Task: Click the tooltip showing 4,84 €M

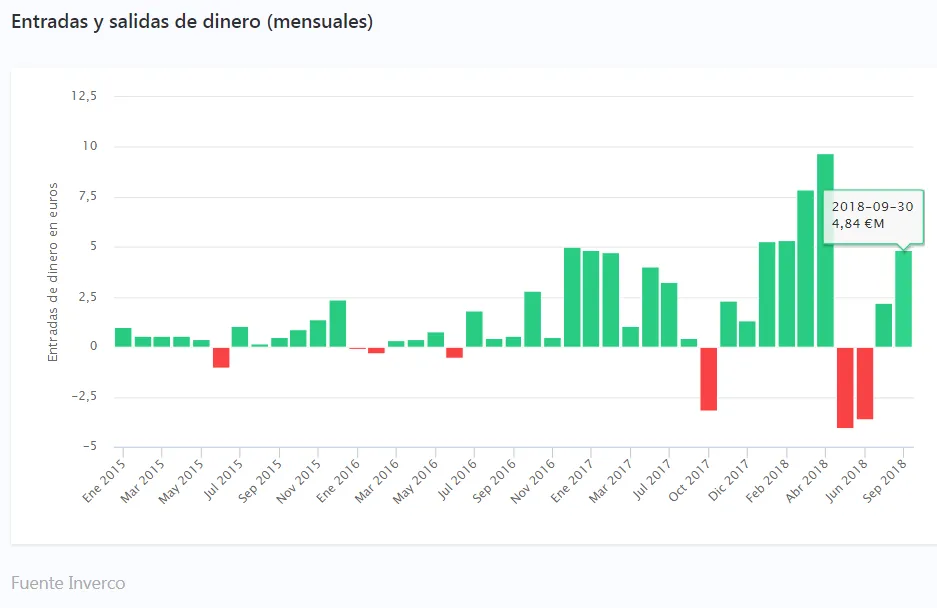Action: [872, 215]
